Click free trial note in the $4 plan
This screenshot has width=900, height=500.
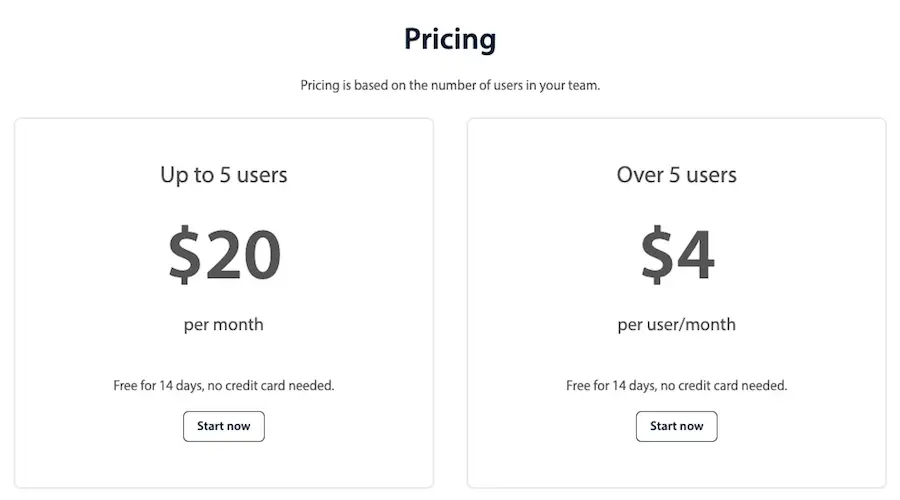[677, 385]
